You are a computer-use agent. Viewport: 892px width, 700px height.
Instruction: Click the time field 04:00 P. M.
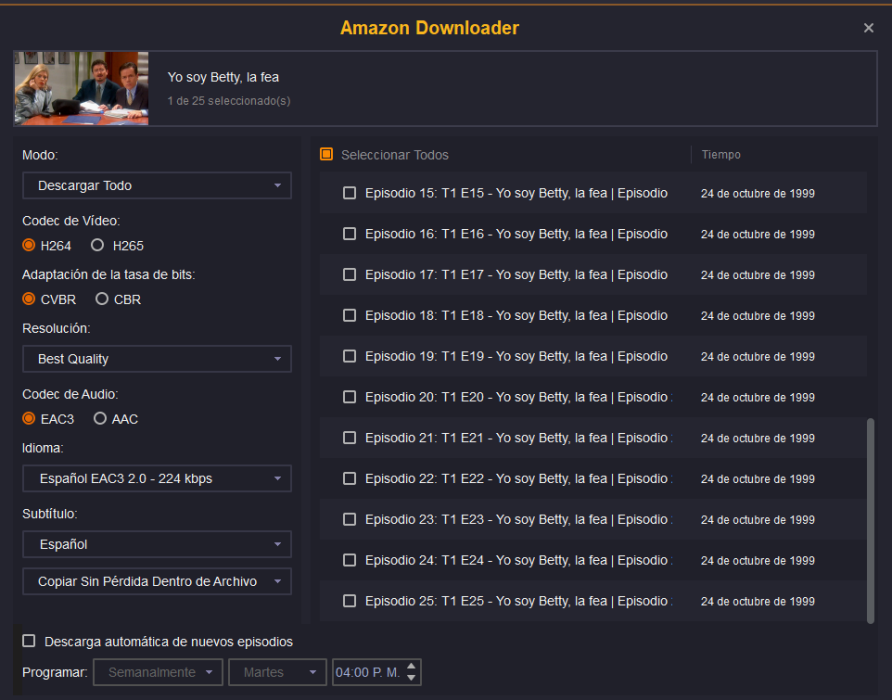click(367, 673)
